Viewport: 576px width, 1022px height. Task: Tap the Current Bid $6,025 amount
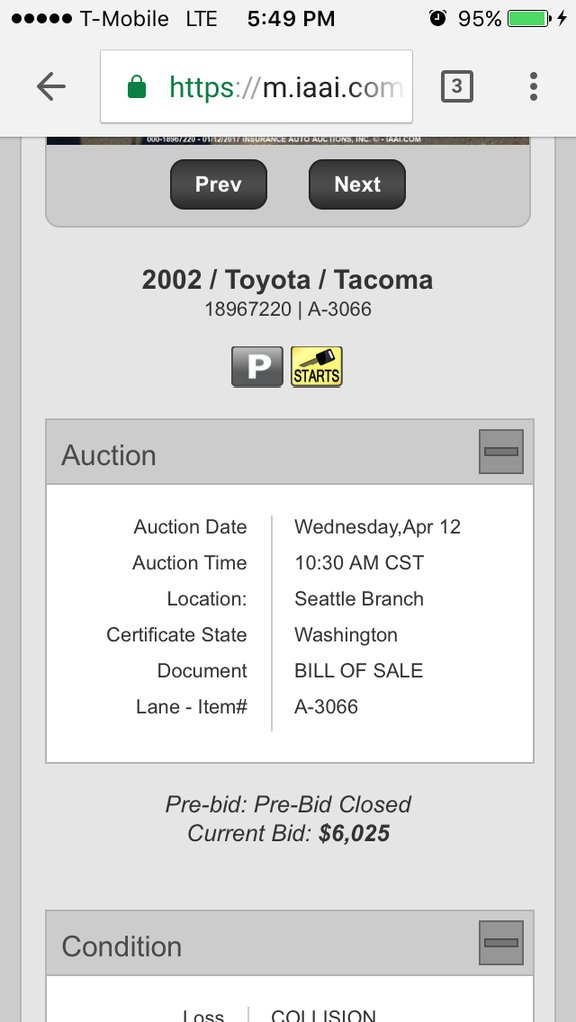pos(354,833)
